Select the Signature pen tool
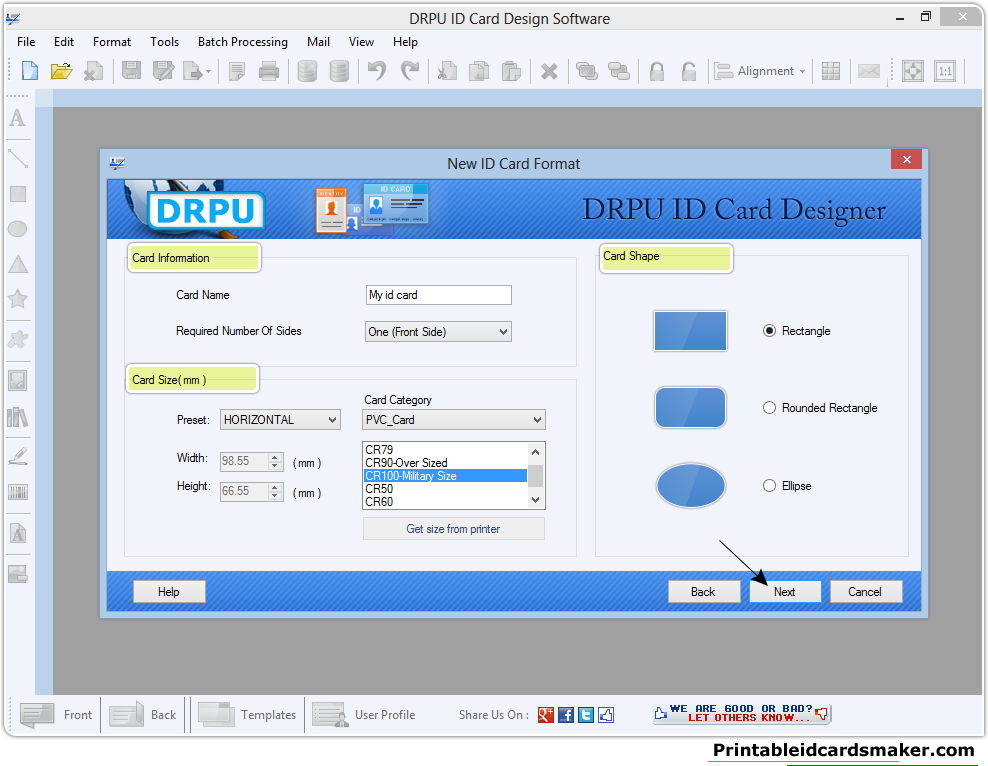The width and height of the screenshot is (988, 766). tap(18, 456)
